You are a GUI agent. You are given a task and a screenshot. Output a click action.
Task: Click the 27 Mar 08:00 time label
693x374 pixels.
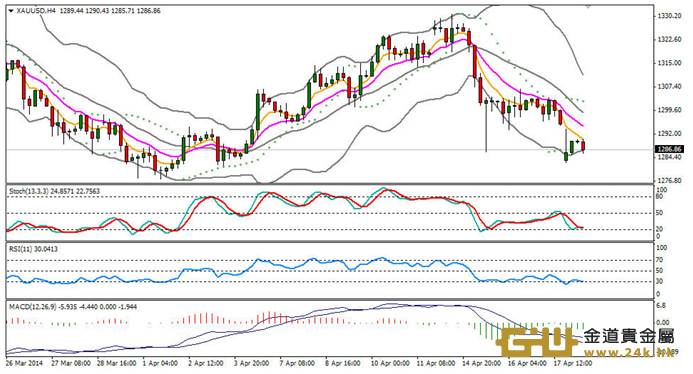coord(71,363)
